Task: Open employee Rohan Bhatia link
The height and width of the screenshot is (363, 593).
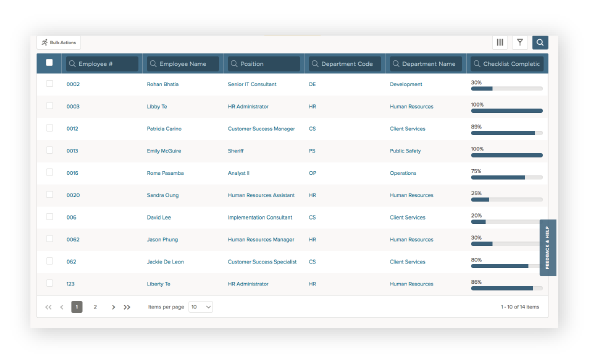Action: coord(163,84)
